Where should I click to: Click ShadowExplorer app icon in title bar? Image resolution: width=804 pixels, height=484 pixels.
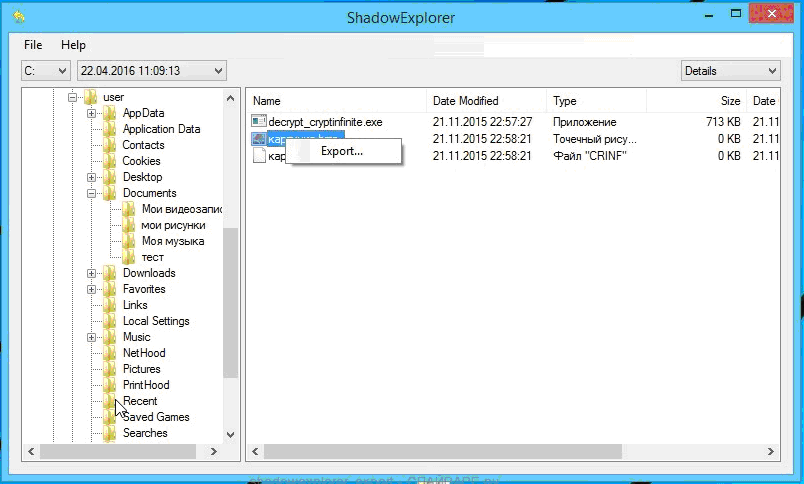tap(19, 17)
